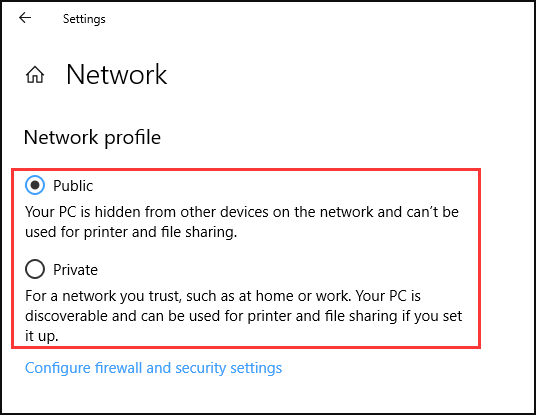The image size is (536, 415).
Task: Open Configure firewall and security settings
Action: [153, 368]
